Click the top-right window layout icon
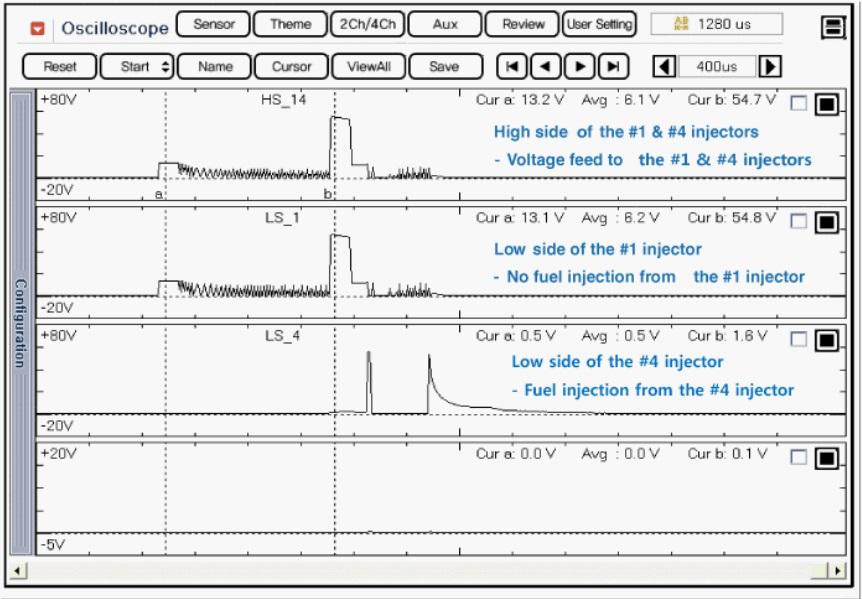Image resolution: width=862 pixels, height=599 pixels. pyautogui.click(x=833, y=27)
